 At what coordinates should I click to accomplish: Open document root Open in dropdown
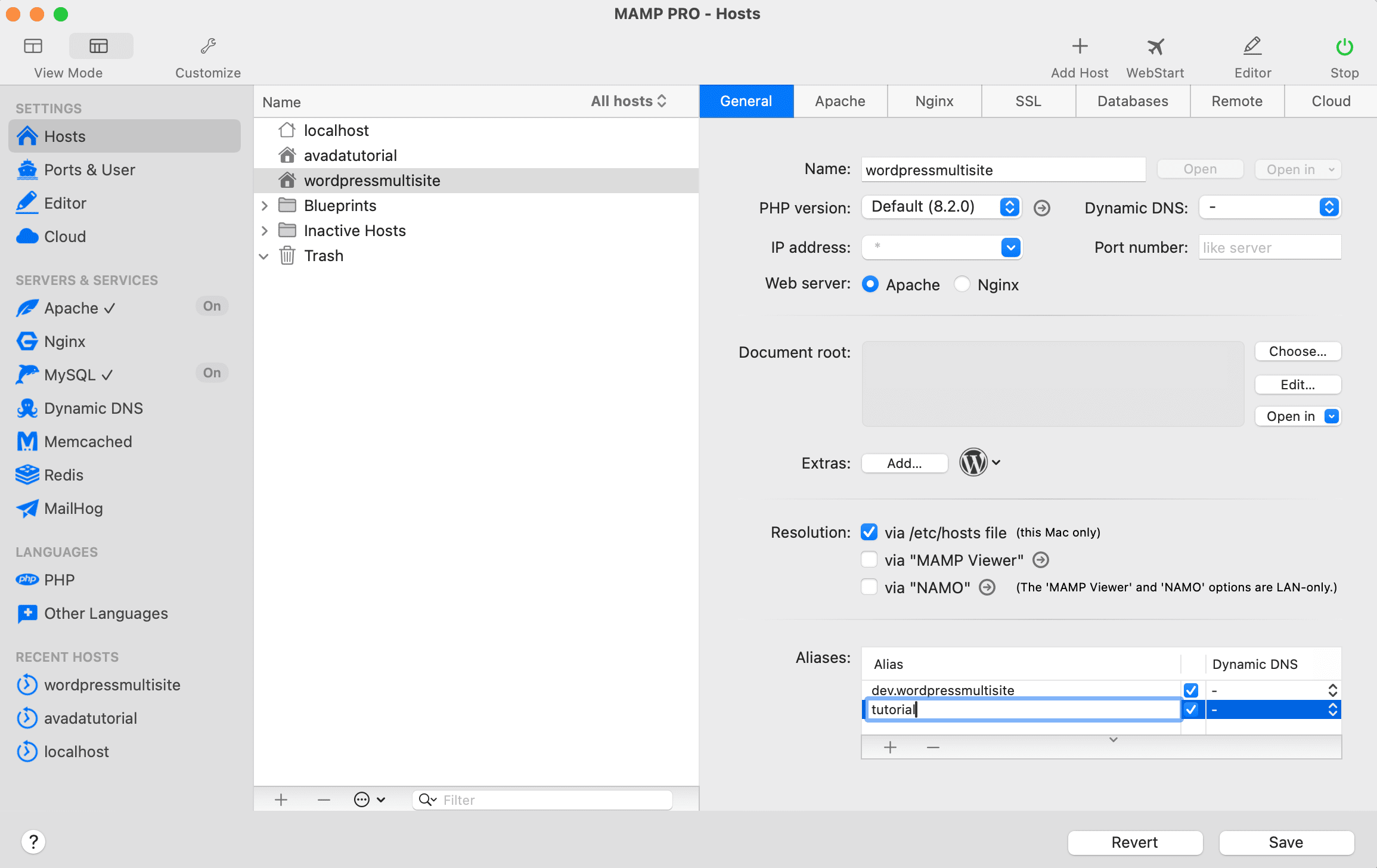[1298, 416]
